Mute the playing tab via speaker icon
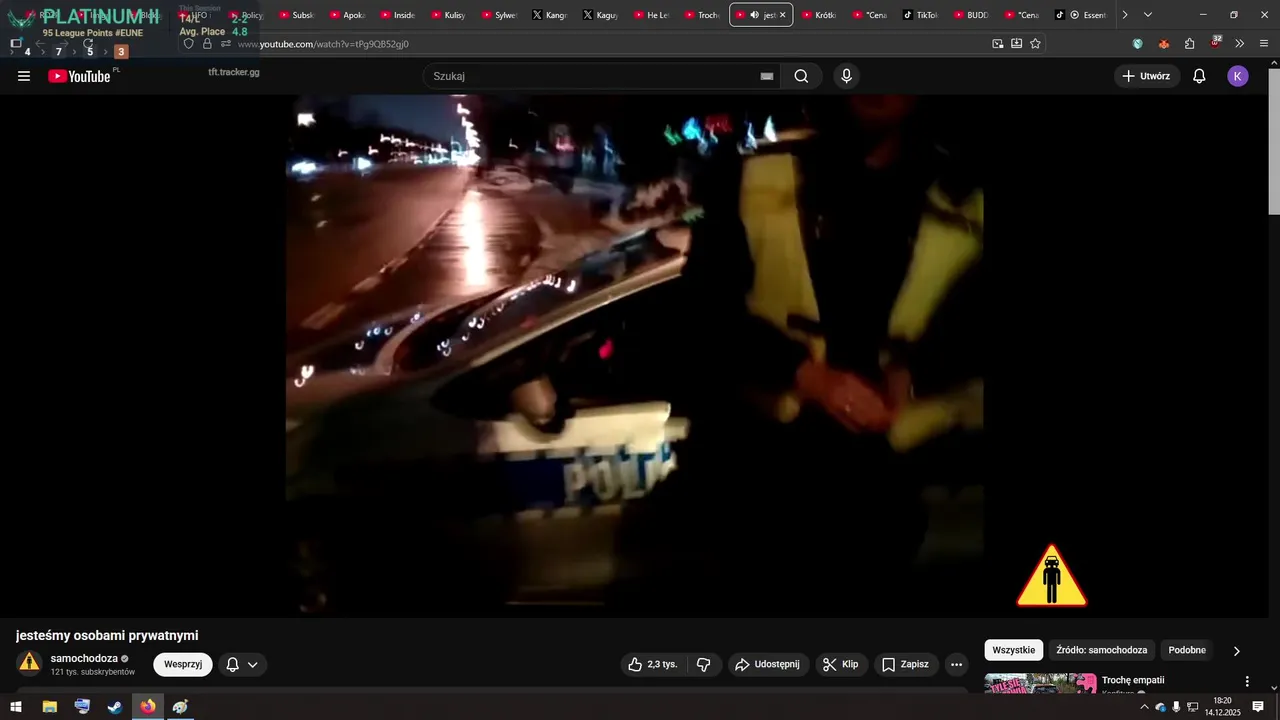Image resolution: width=1280 pixels, height=720 pixels. (x=755, y=15)
